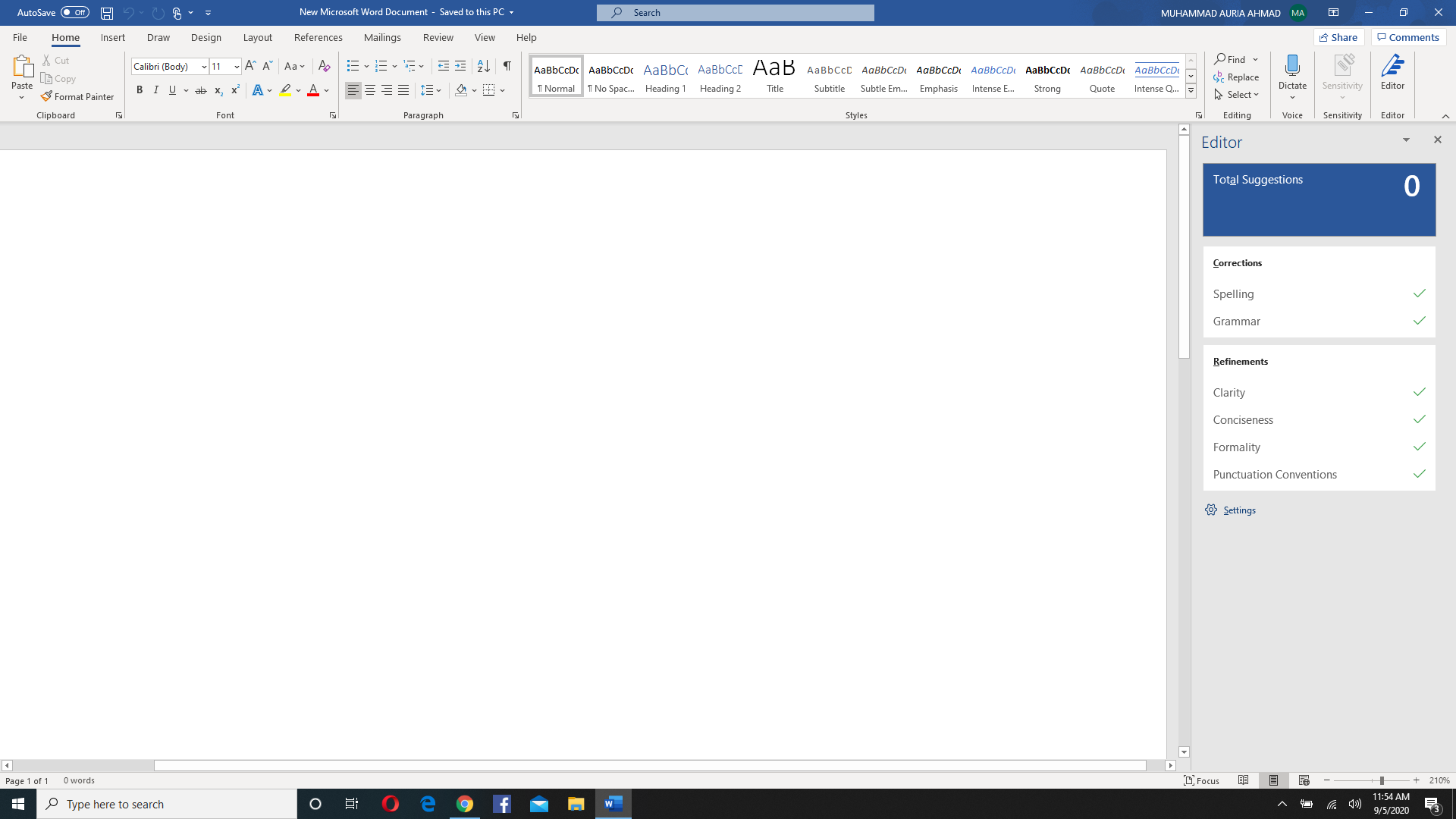The image size is (1456, 819).
Task: Apply bullet list formatting
Action: click(353, 66)
